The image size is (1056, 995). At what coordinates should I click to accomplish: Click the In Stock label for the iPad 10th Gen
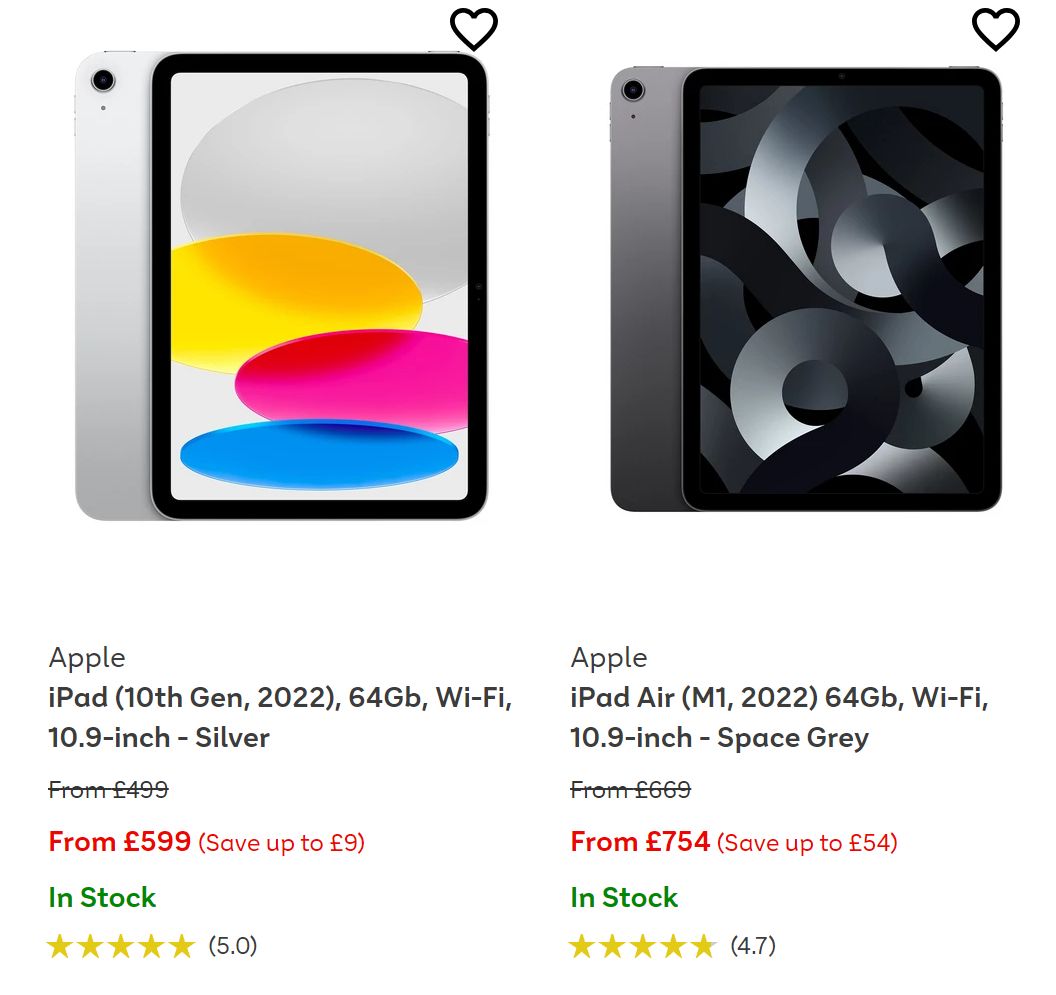click(x=102, y=898)
